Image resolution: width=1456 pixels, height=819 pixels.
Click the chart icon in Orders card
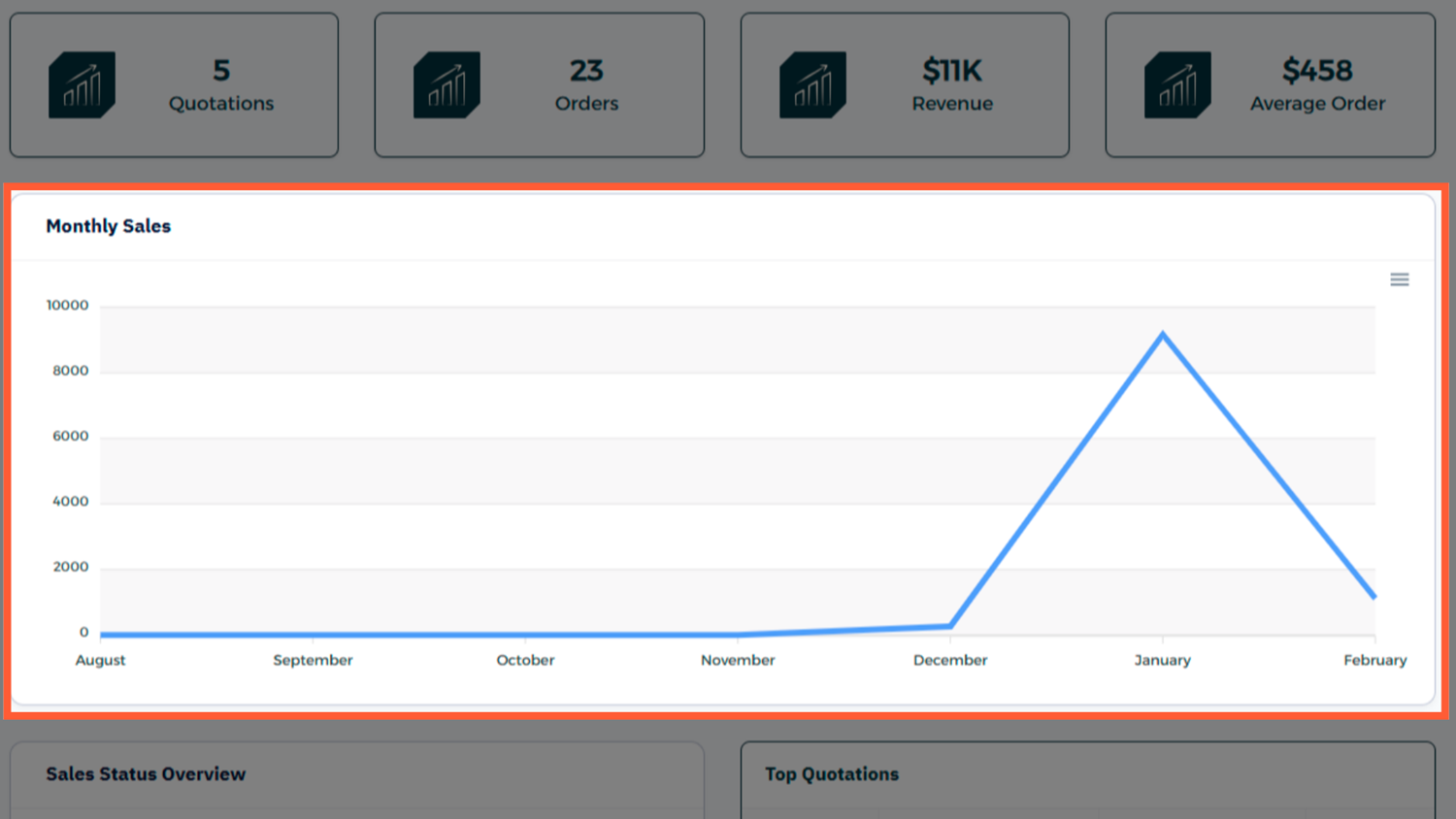pos(447,85)
